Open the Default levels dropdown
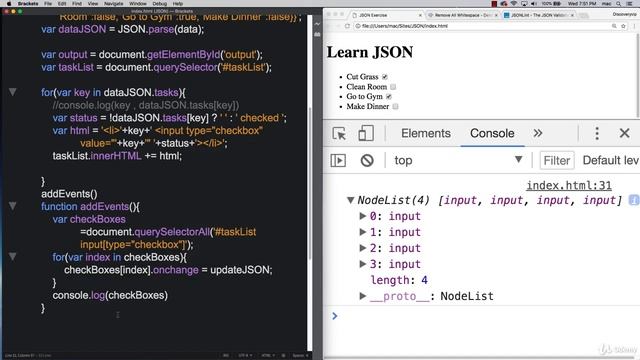 coord(611,160)
